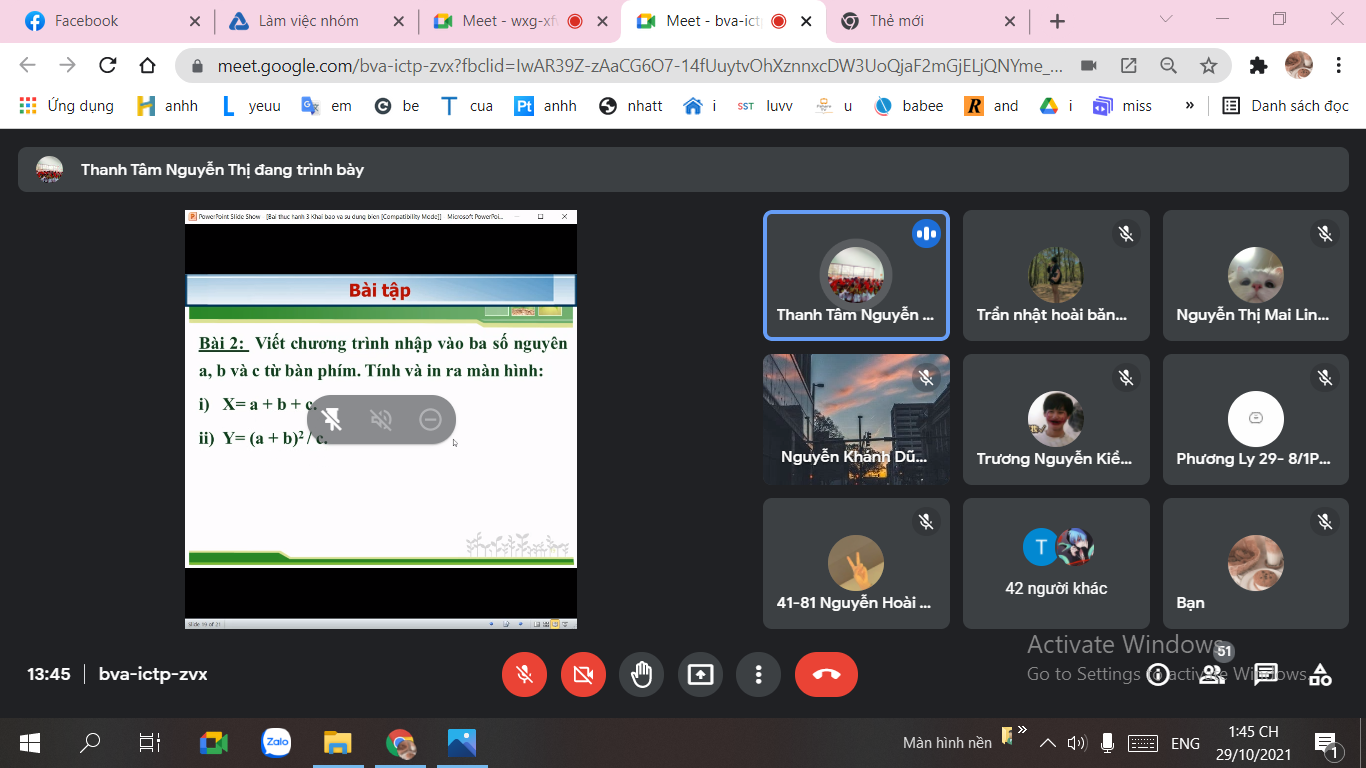Bookmark this page with the star
This screenshot has height=768, width=1366.
tap(1208, 65)
